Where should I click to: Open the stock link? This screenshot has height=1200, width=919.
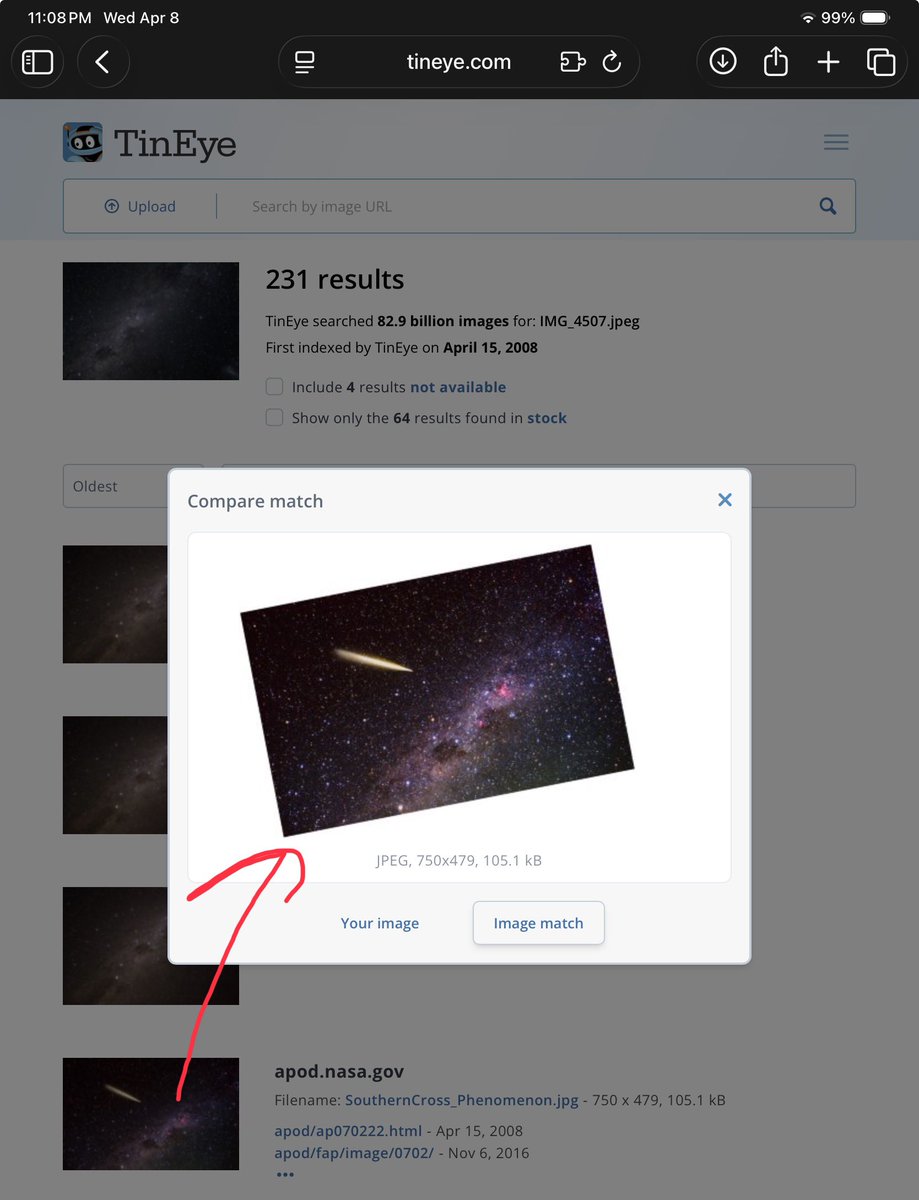pyautogui.click(x=547, y=418)
